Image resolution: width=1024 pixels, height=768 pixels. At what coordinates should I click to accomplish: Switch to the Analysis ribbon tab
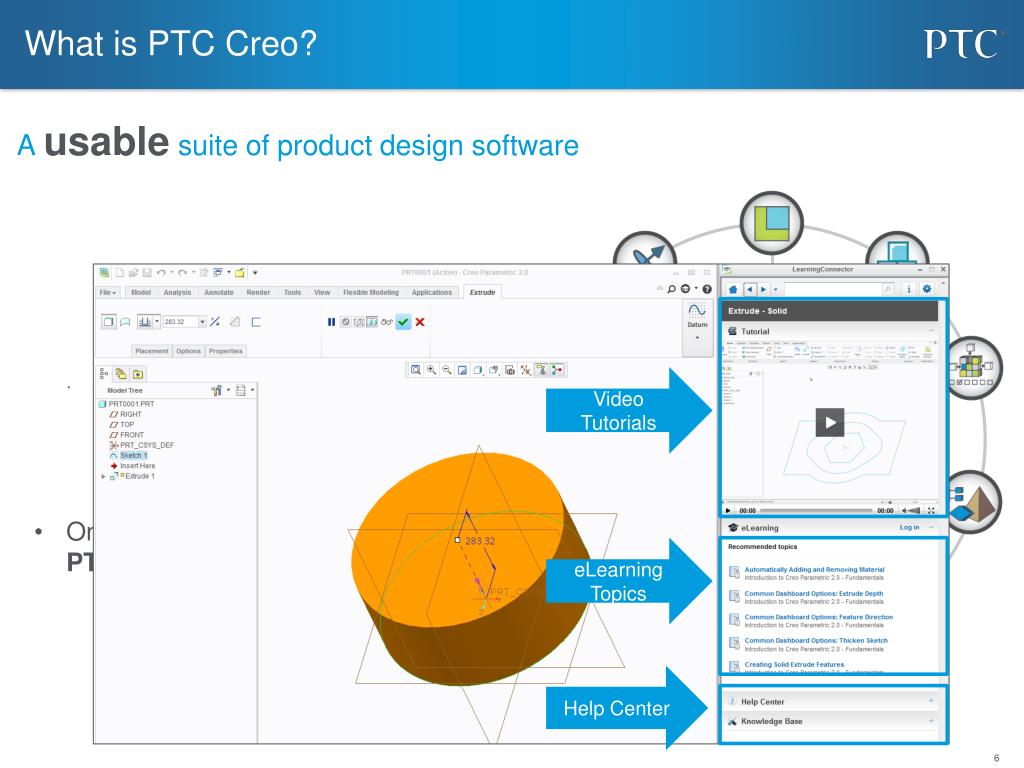[177, 293]
